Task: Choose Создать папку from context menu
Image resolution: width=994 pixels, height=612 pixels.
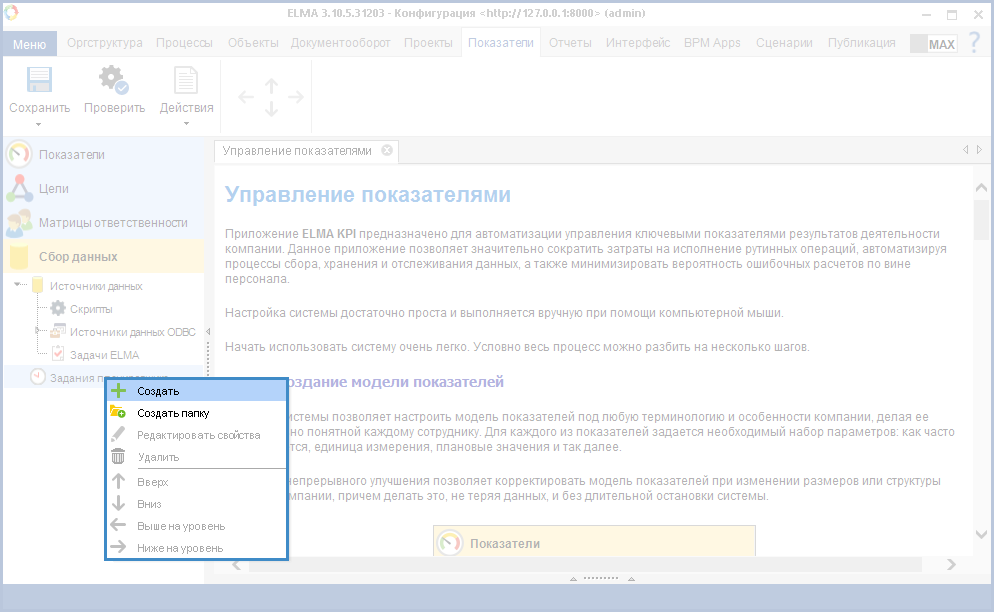Action: point(172,413)
